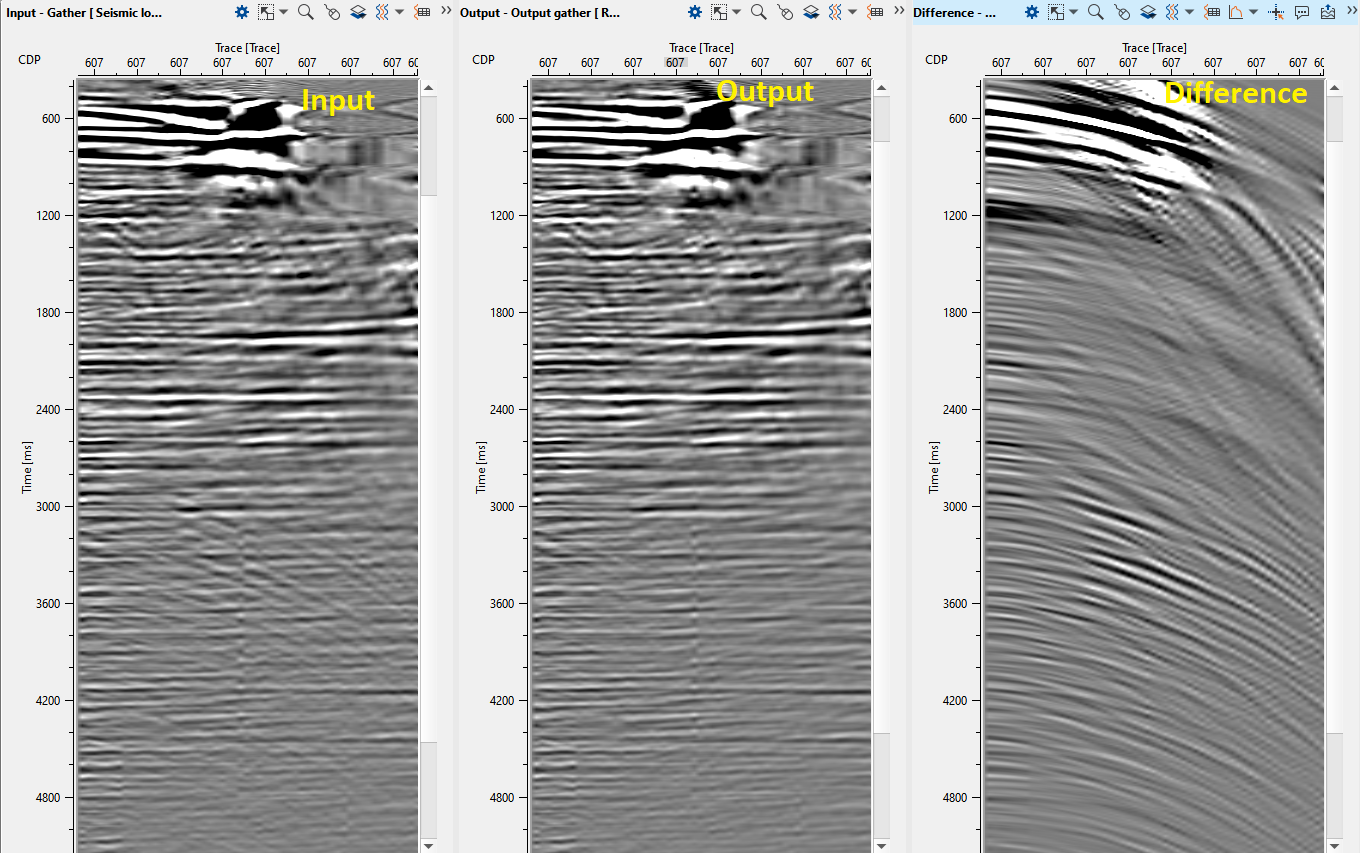Open the layers icon in the Difference panel
Image resolution: width=1360 pixels, height=853 pixels.
click(1148, 12)
